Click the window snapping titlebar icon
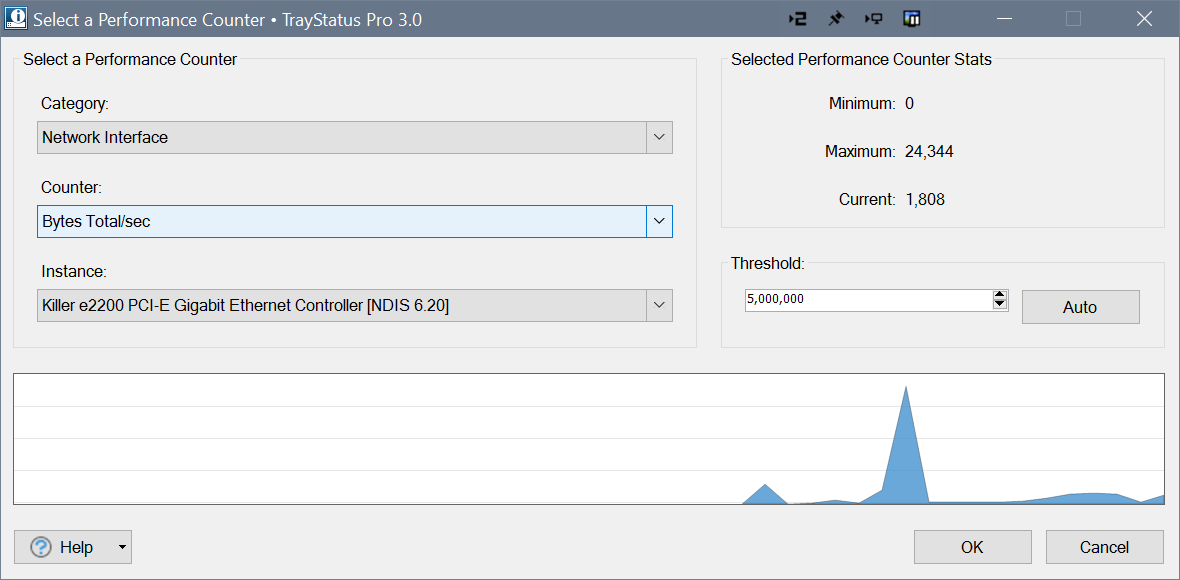 tap(911, 19)
